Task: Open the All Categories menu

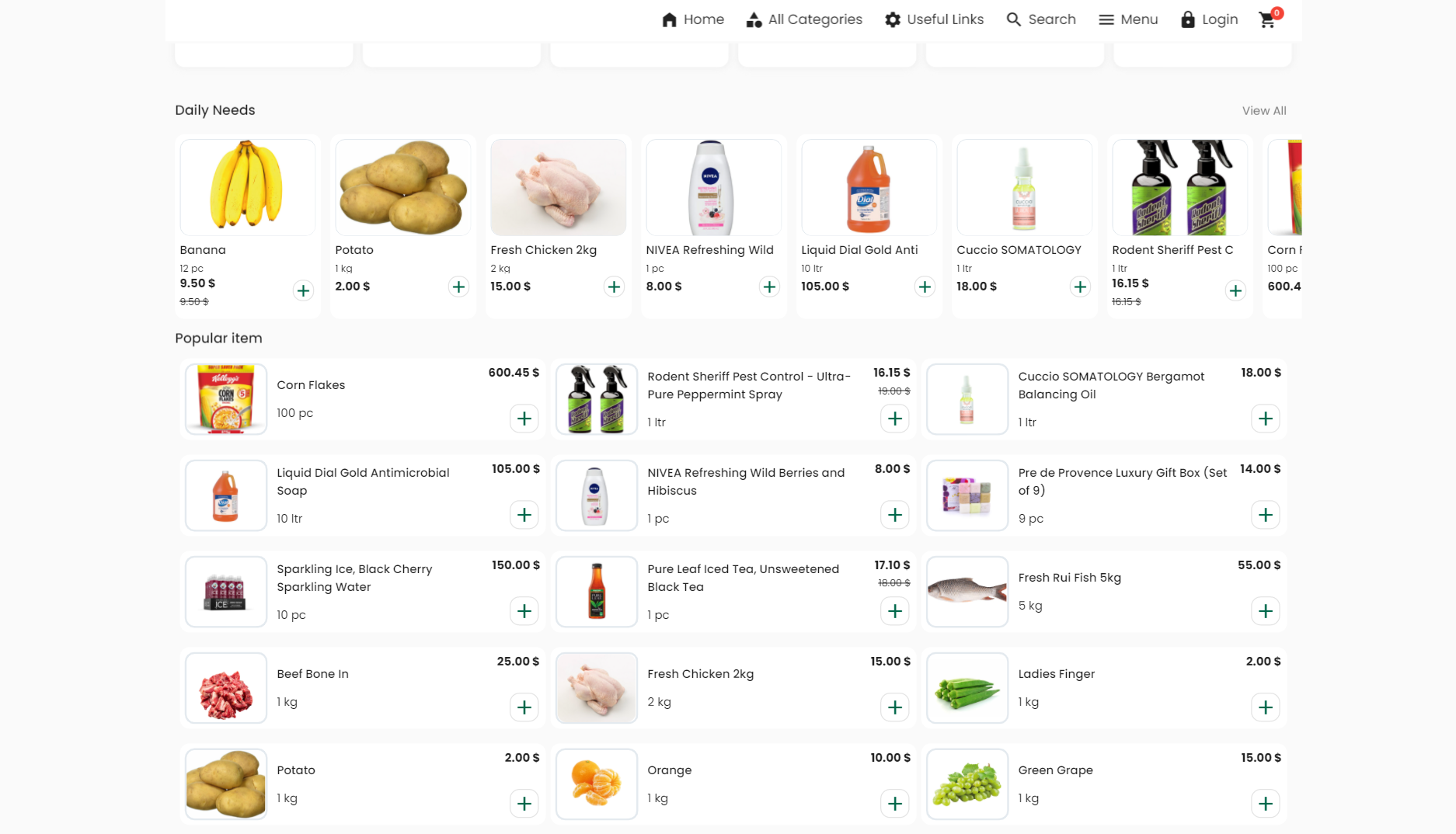Action: [x=804, y=19]
